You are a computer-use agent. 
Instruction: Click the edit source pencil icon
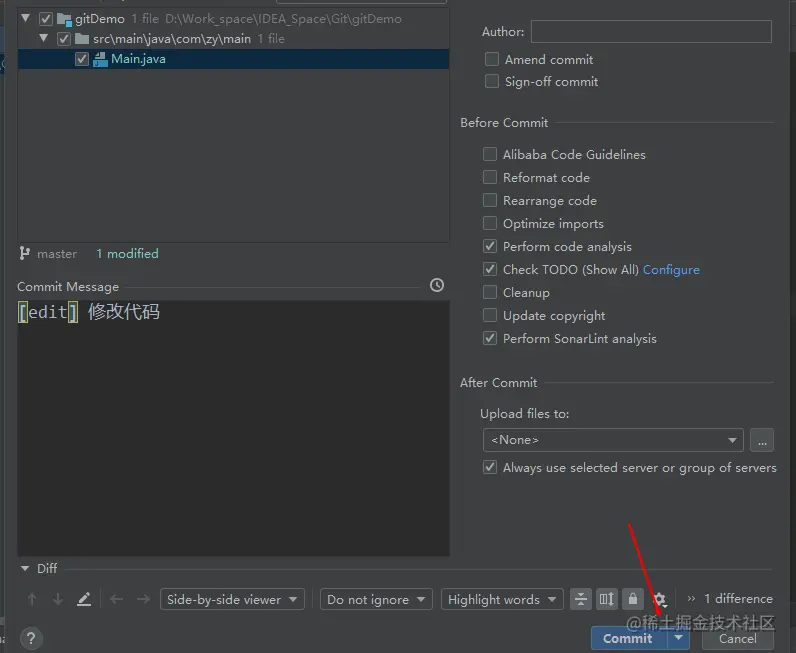click(x=84, y=599)
